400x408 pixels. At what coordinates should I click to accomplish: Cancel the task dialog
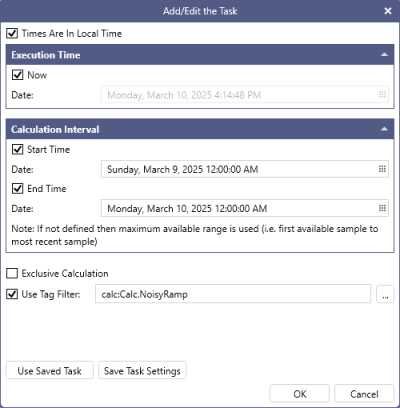pyautogui.click(x=364, y=394)
